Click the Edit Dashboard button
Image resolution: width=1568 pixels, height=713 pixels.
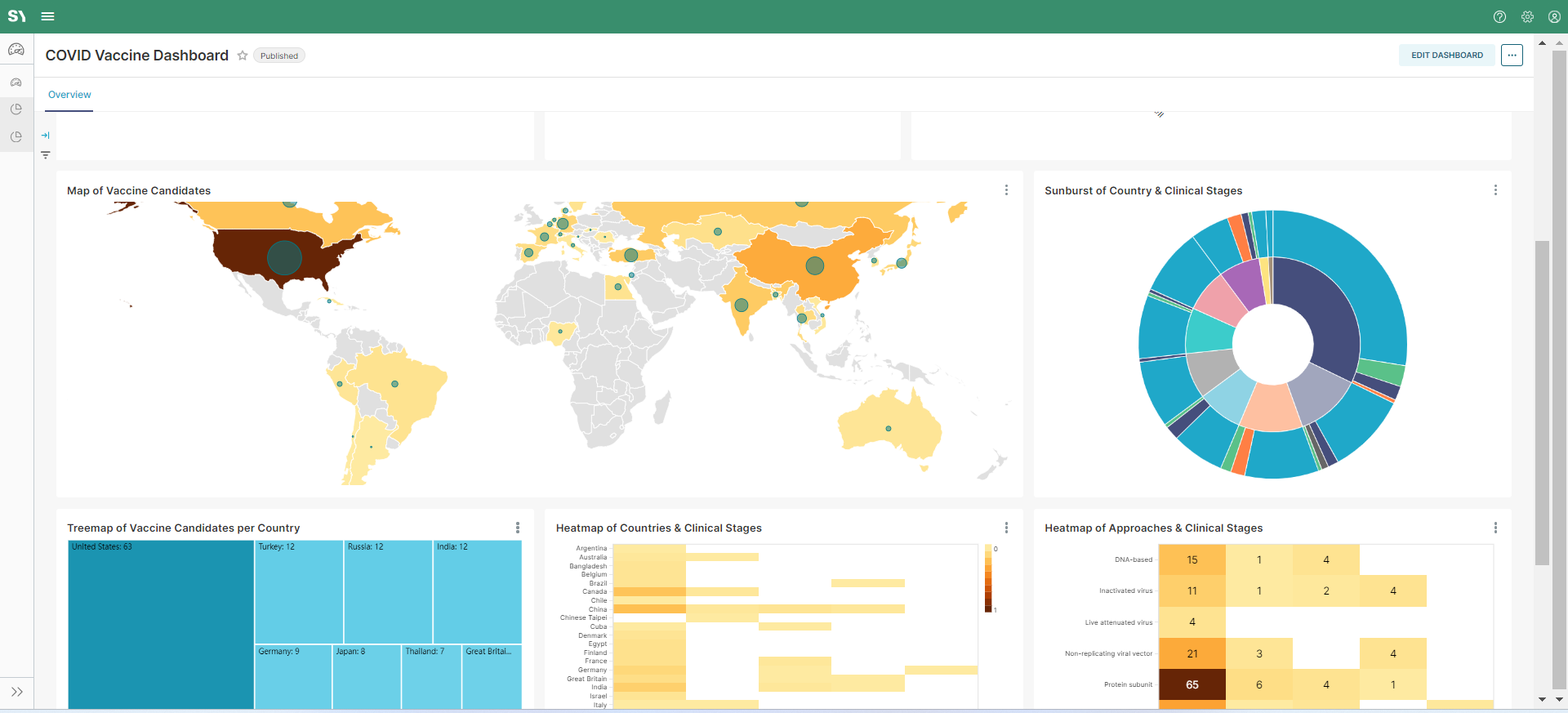coord(1446,56)
